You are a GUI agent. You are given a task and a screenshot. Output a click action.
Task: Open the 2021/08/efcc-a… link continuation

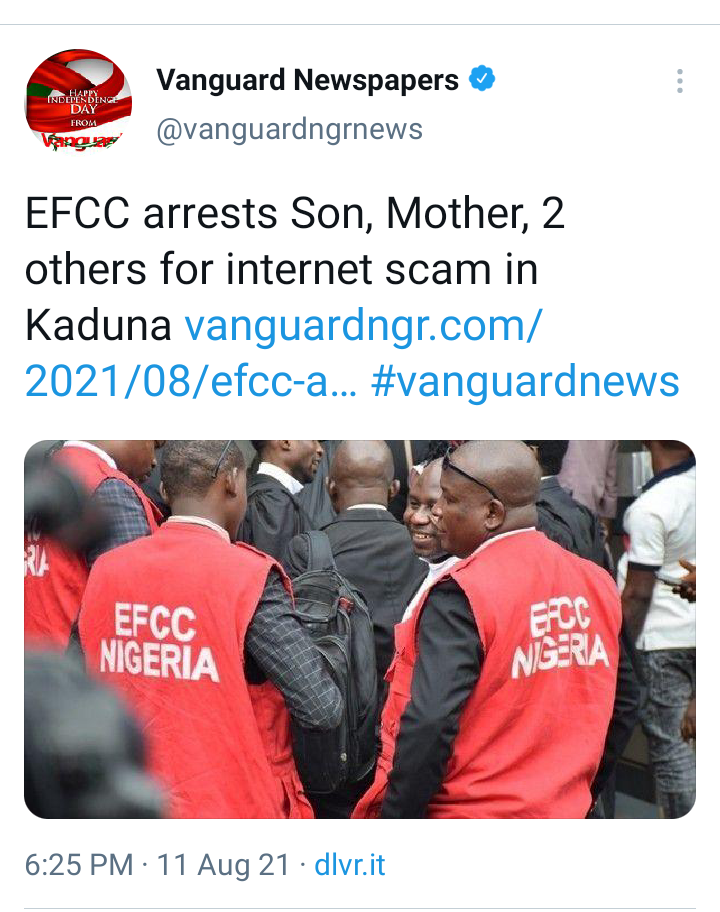[x=191, y=381]
